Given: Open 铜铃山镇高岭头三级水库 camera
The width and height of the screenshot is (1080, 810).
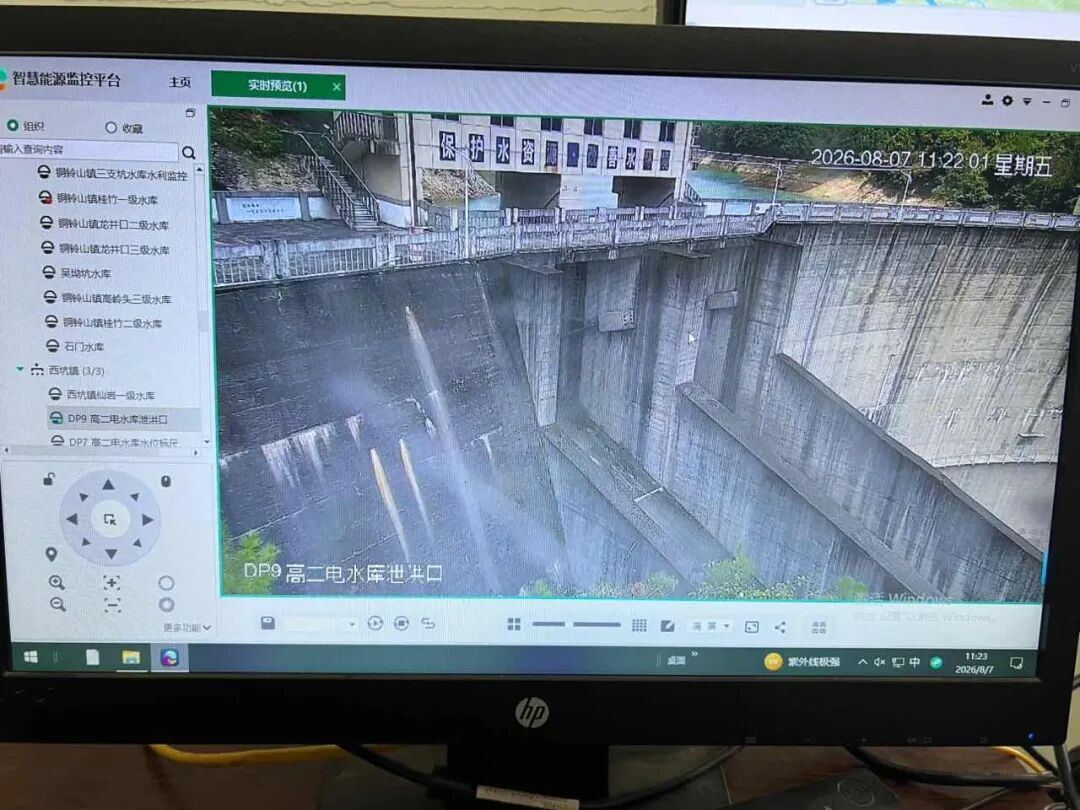Looking at the screenshot, I should pyautogui.click(x=107, y=298).
